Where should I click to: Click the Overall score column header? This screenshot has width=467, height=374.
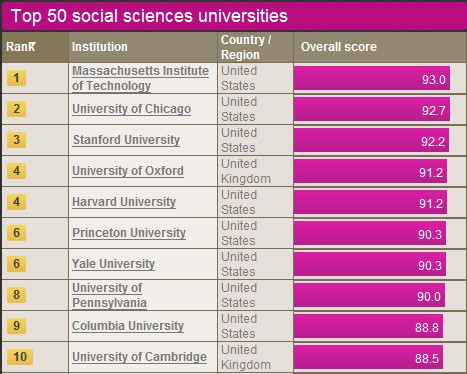pos(339,47)
